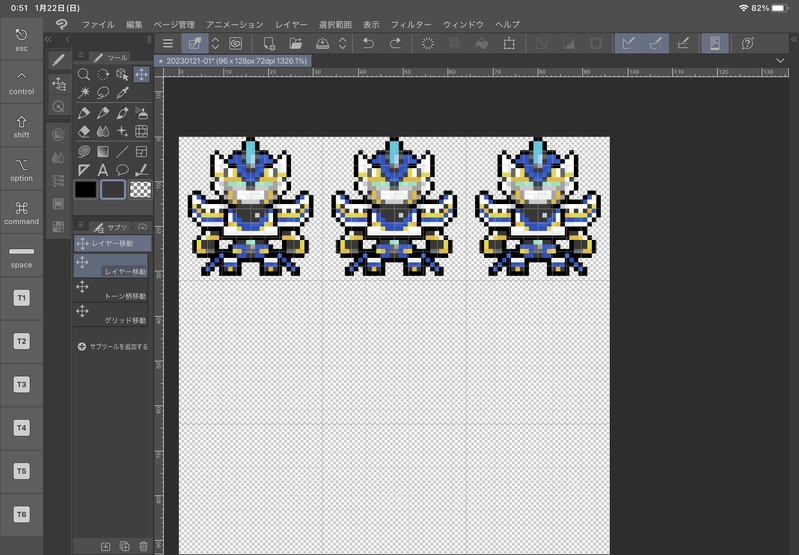Open the サブツール palette menu icon
This screenshot has height=555, width=799.
pos(81,225)
